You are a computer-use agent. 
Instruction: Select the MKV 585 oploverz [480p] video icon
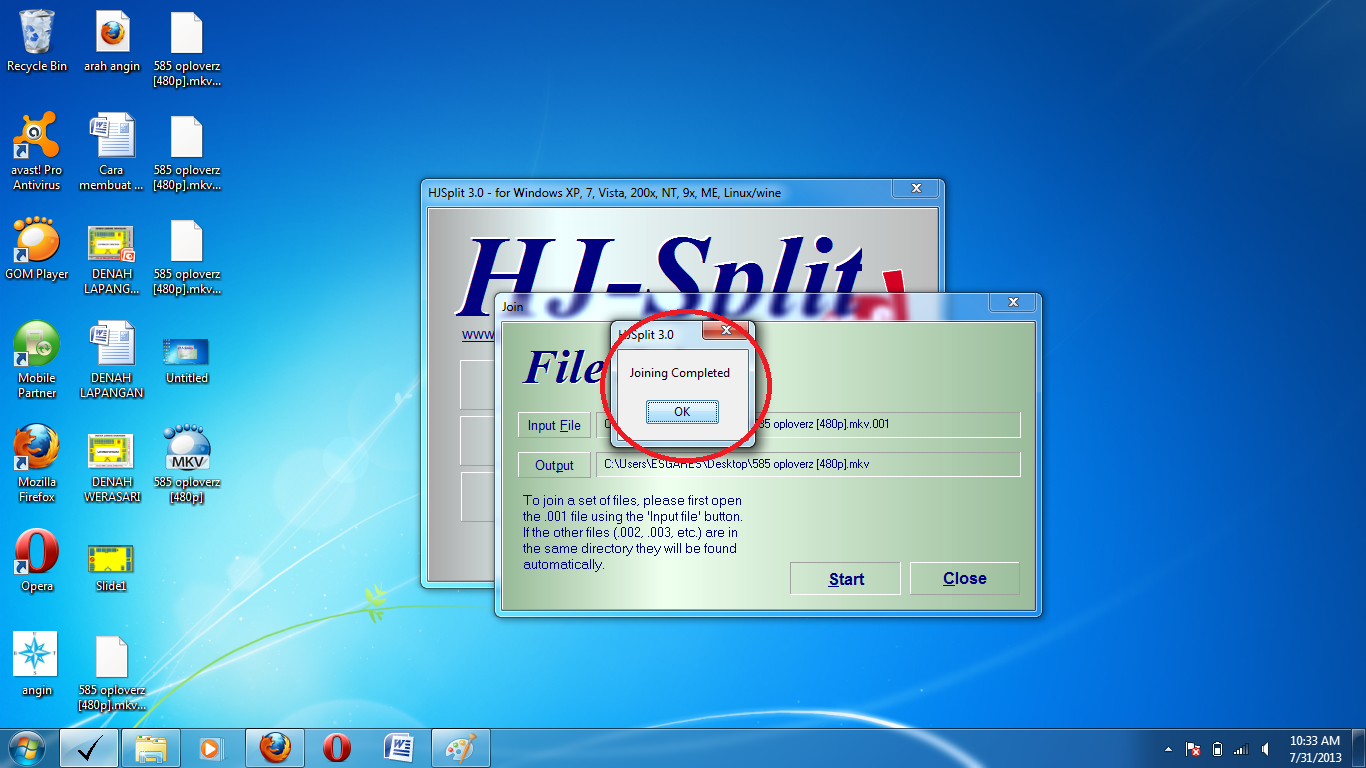pos(187,464)
